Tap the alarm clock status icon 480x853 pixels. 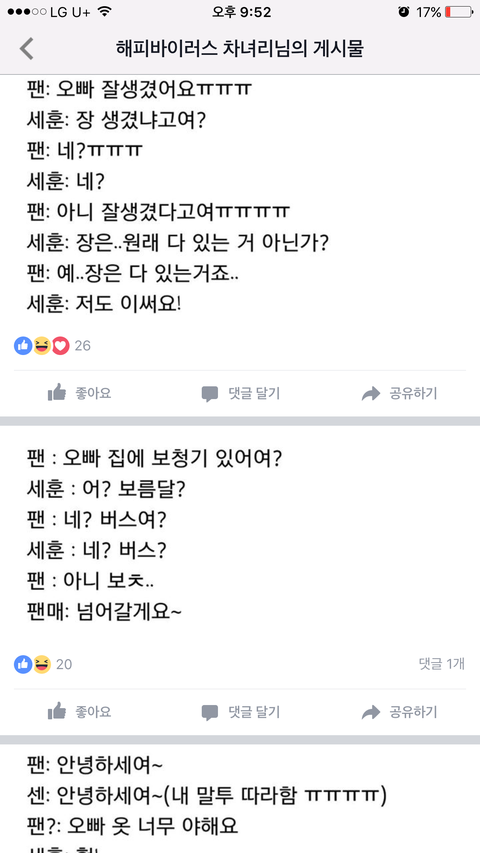click(403, 12)
